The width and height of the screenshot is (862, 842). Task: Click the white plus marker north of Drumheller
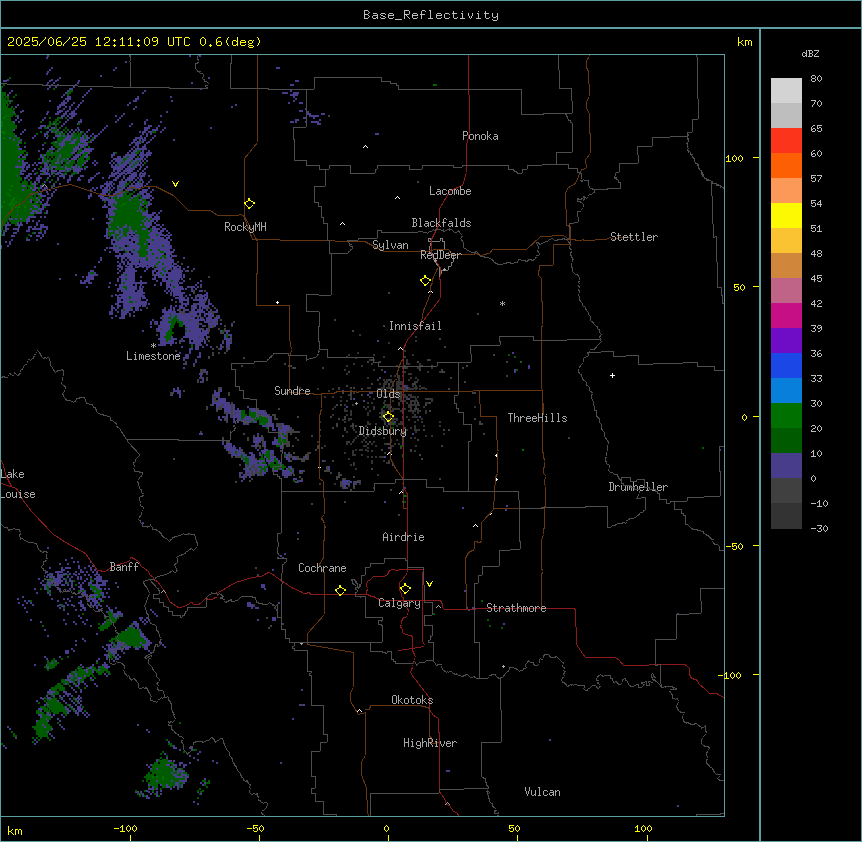[612, 375]
